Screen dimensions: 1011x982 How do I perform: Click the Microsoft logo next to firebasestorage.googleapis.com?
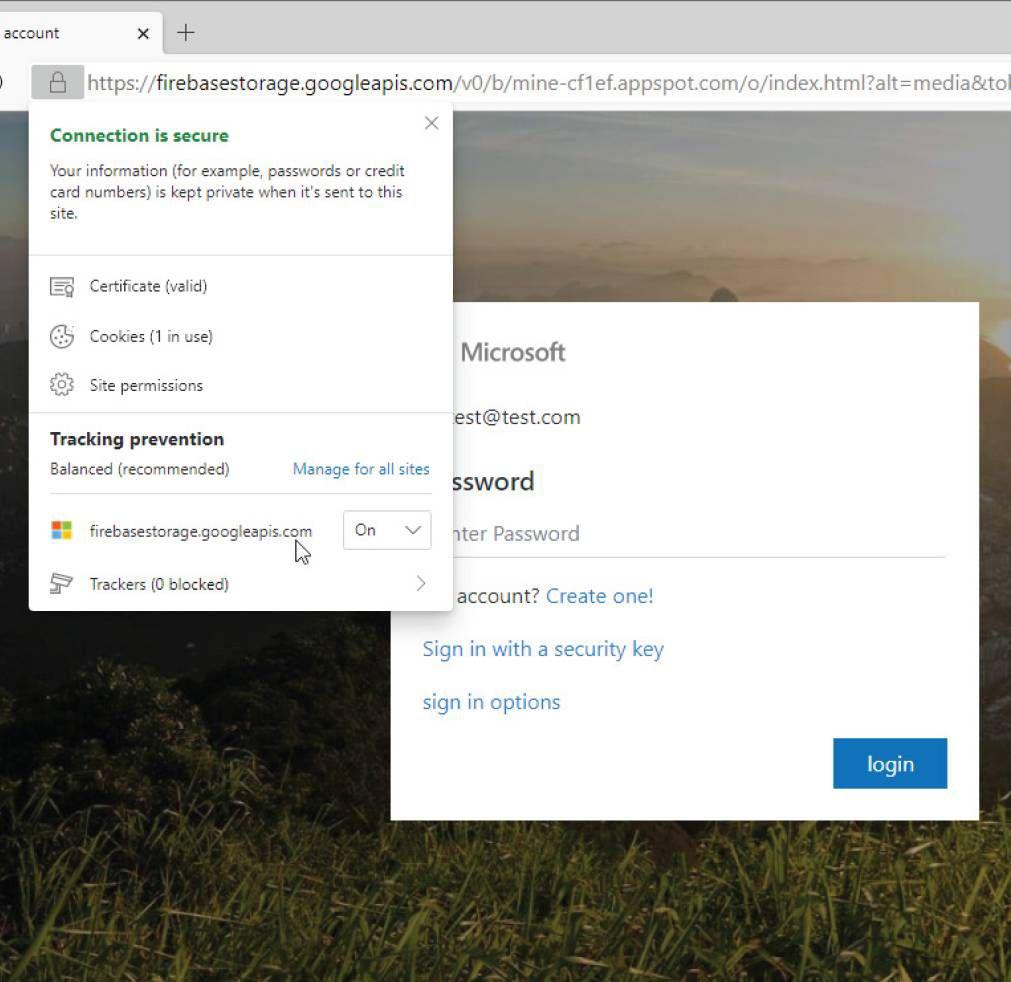pyautogui.click(x=62, y=531)
